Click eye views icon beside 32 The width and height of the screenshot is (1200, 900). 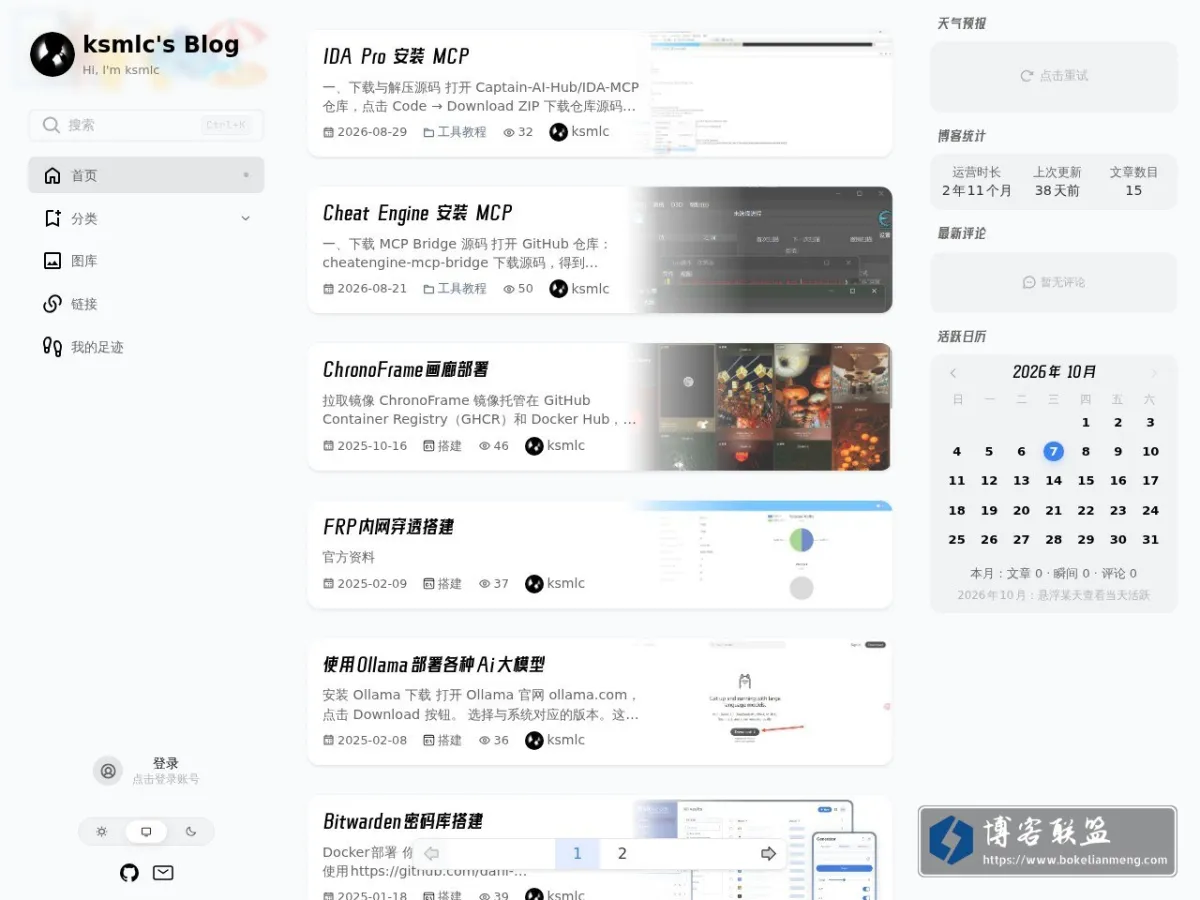pyautogui.click(x=508, y=132)
